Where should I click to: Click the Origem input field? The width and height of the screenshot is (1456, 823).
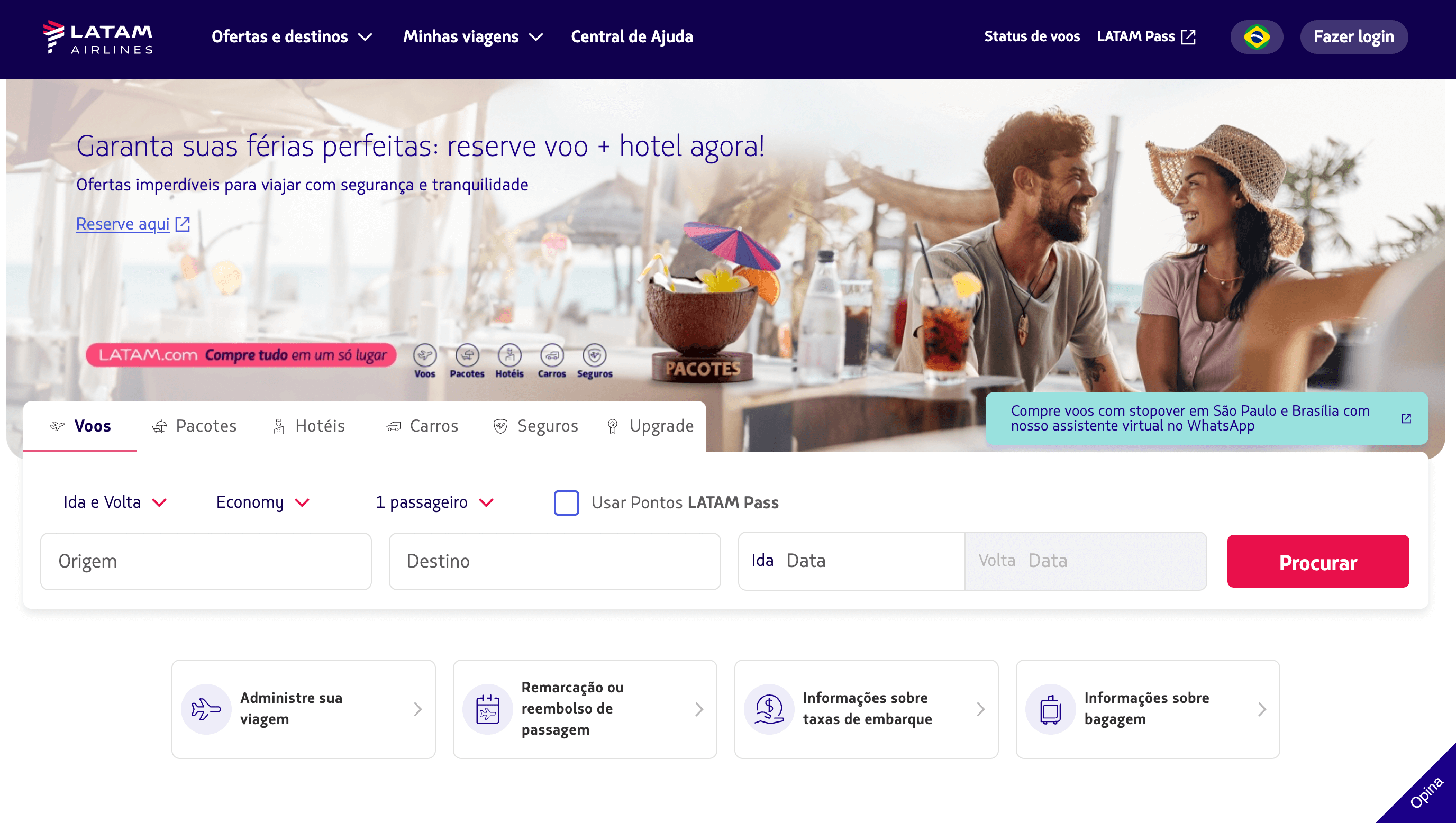206,561
